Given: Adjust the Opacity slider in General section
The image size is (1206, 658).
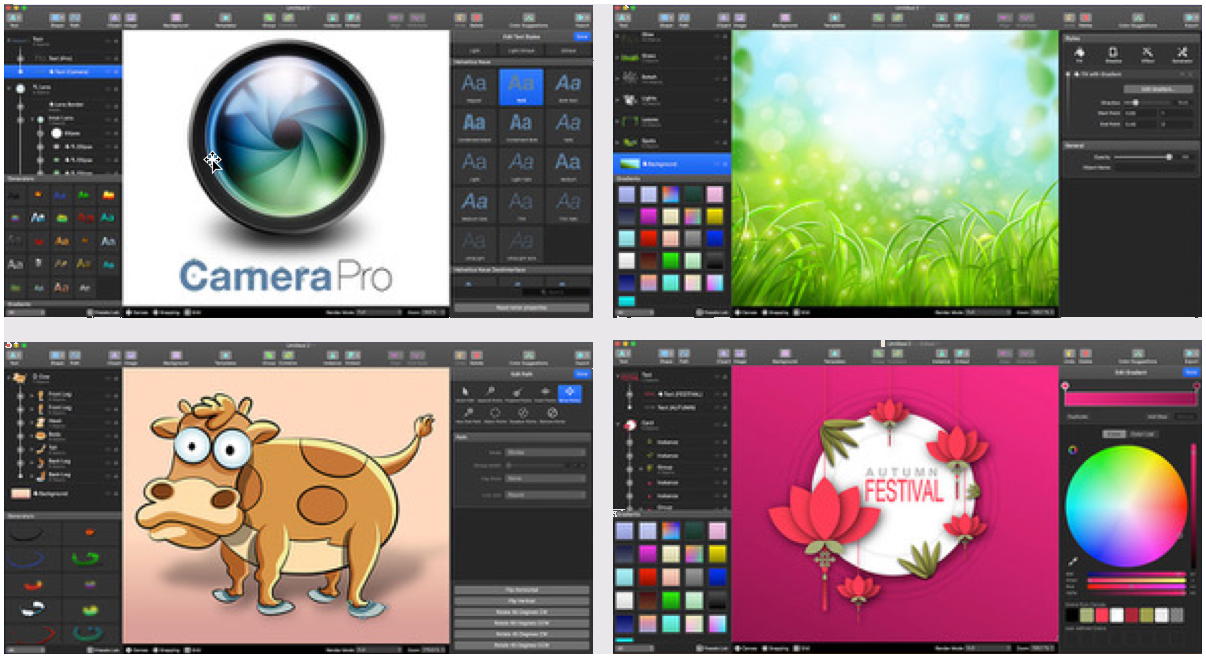Looking at the screenshot, I should pyautogui.click(x=1142, y=157).
